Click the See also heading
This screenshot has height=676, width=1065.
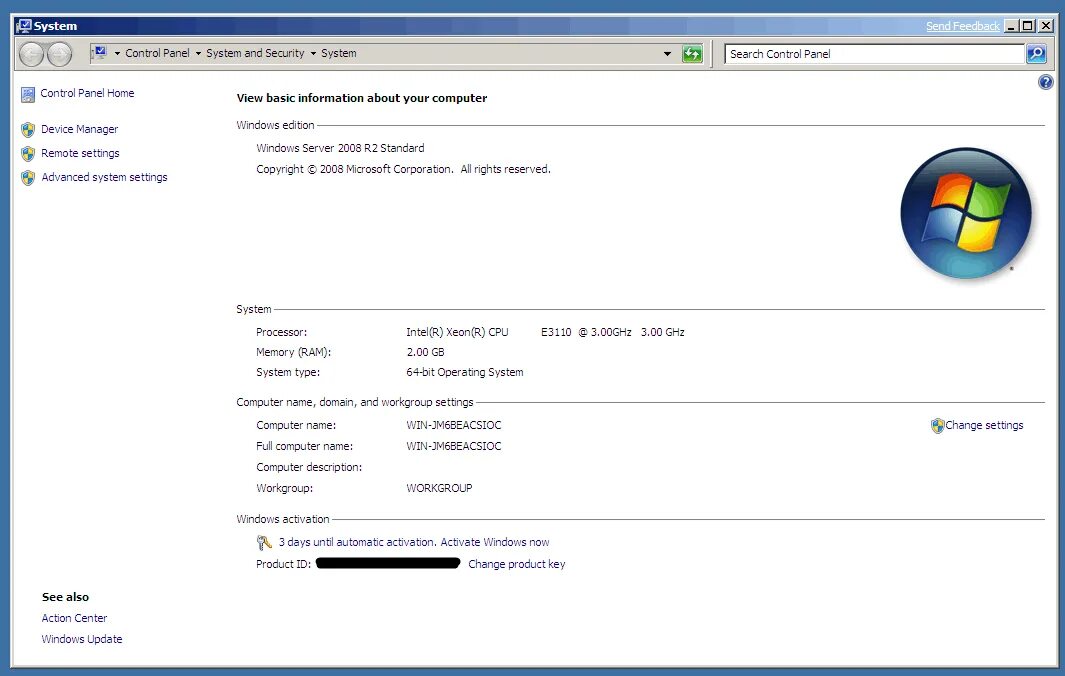(65, 597)
